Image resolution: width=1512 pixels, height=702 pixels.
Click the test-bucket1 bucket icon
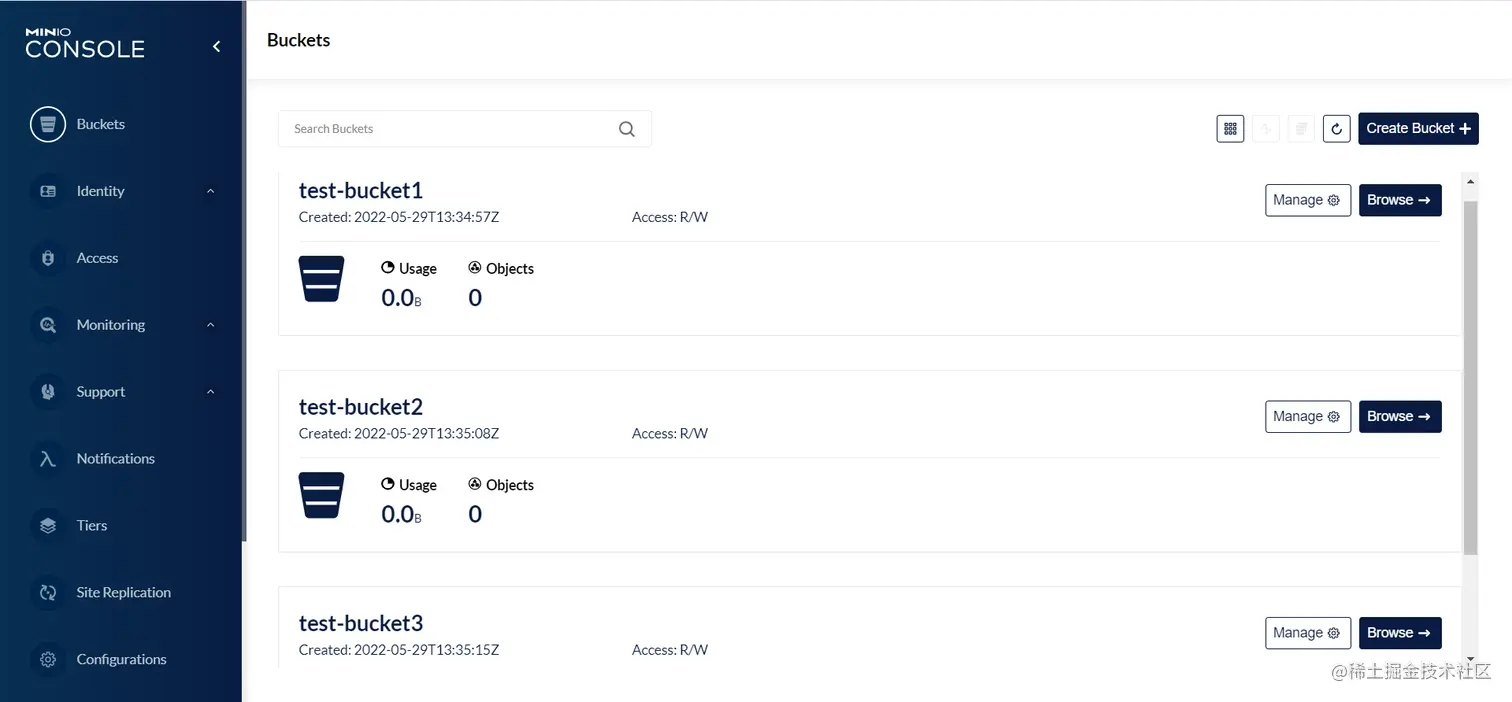pyautogui.click(x=321, y=279)
